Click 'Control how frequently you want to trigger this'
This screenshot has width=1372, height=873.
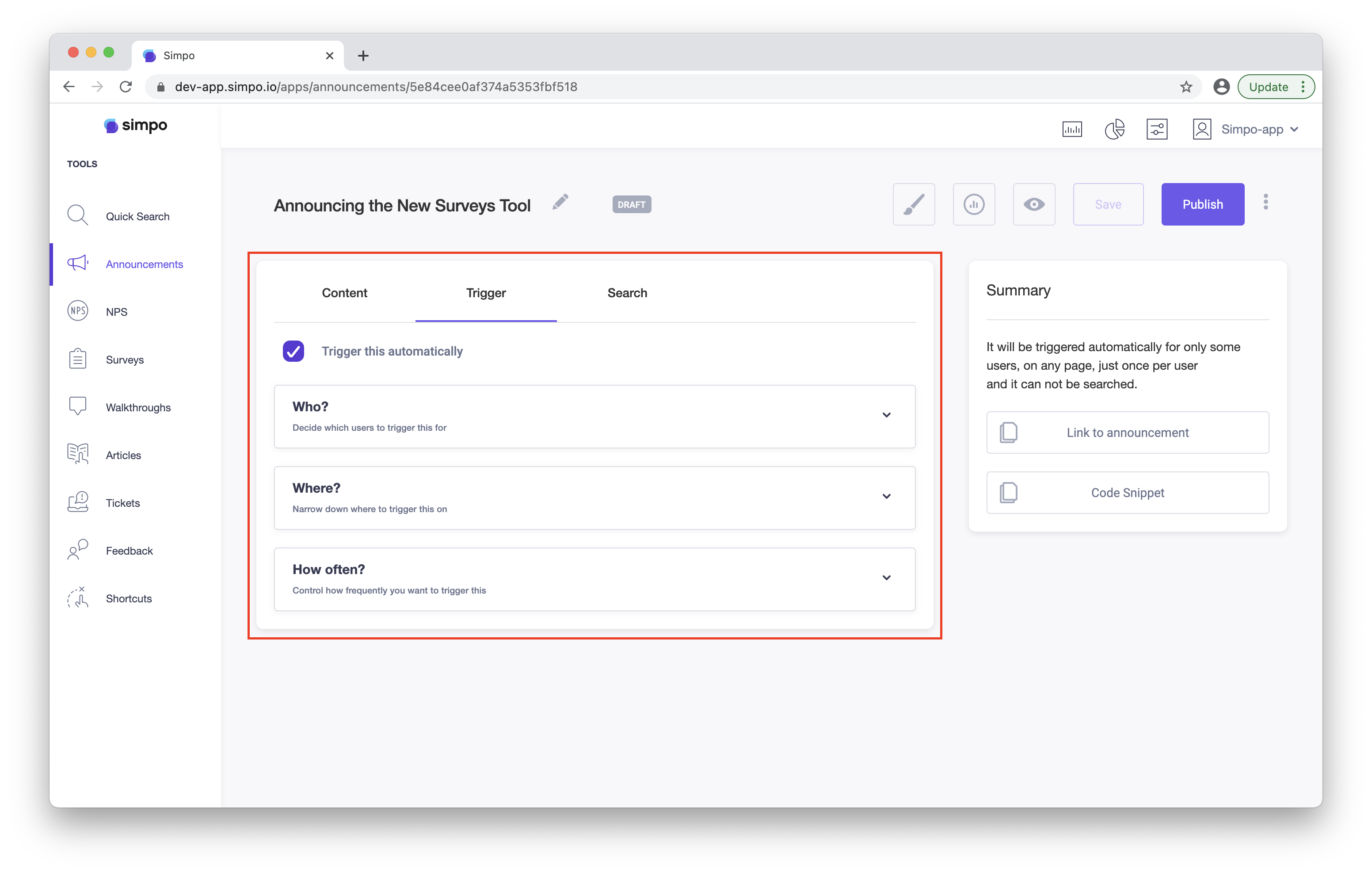click(389, 590)
